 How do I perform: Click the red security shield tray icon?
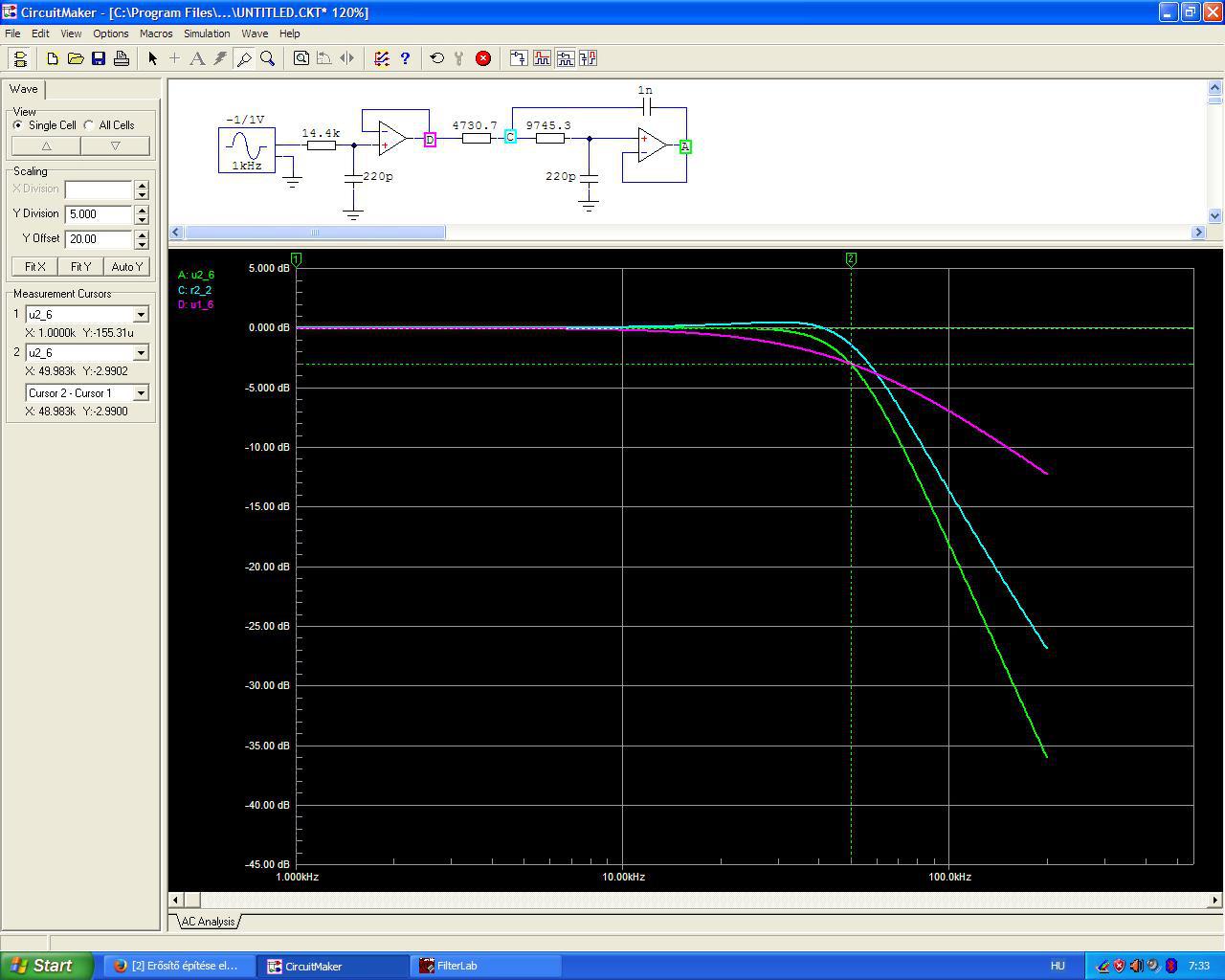tap(1119, 966)
